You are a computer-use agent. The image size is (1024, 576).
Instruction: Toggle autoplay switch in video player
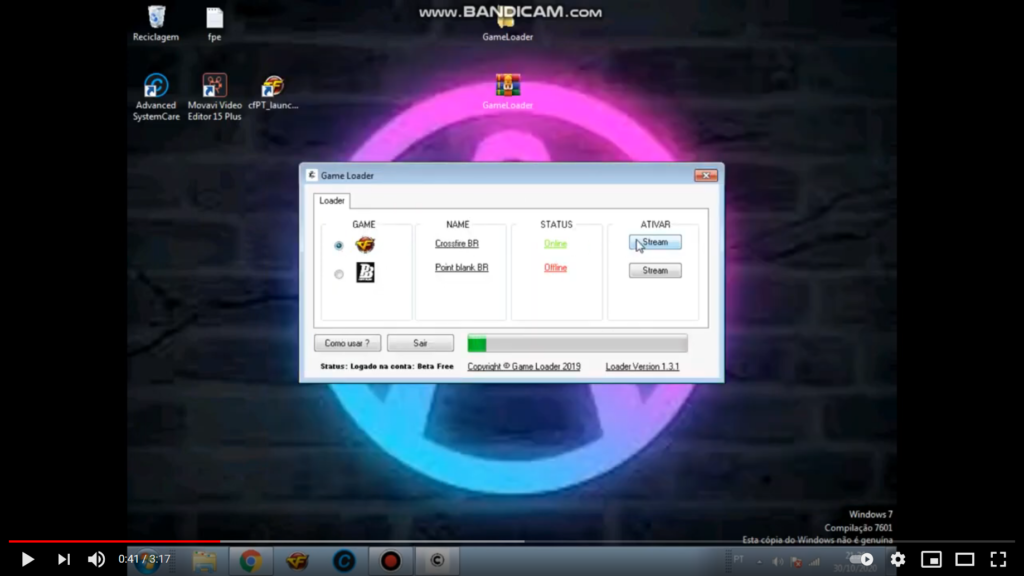pos(861,559)
